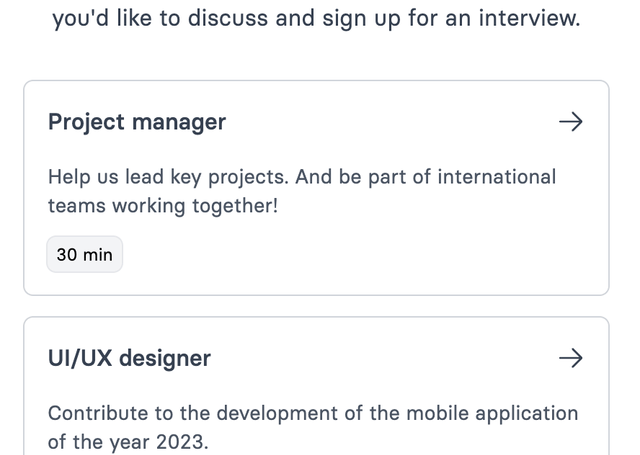
Task: Select the UI/UX designer job title
Action: [129, 358]
